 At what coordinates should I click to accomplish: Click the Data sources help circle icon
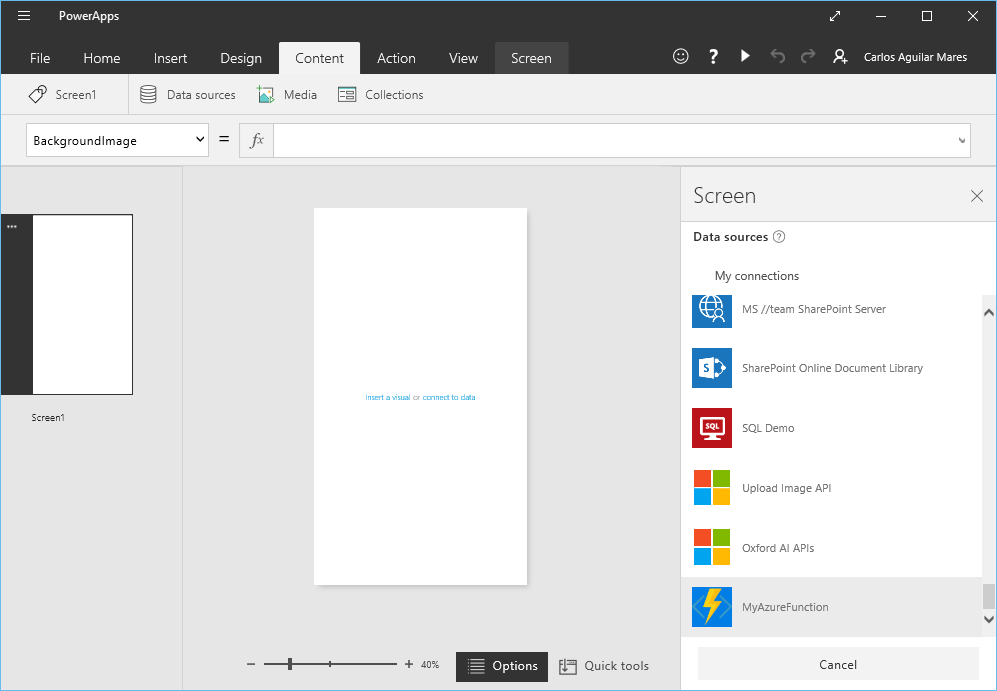coord(779,237)
